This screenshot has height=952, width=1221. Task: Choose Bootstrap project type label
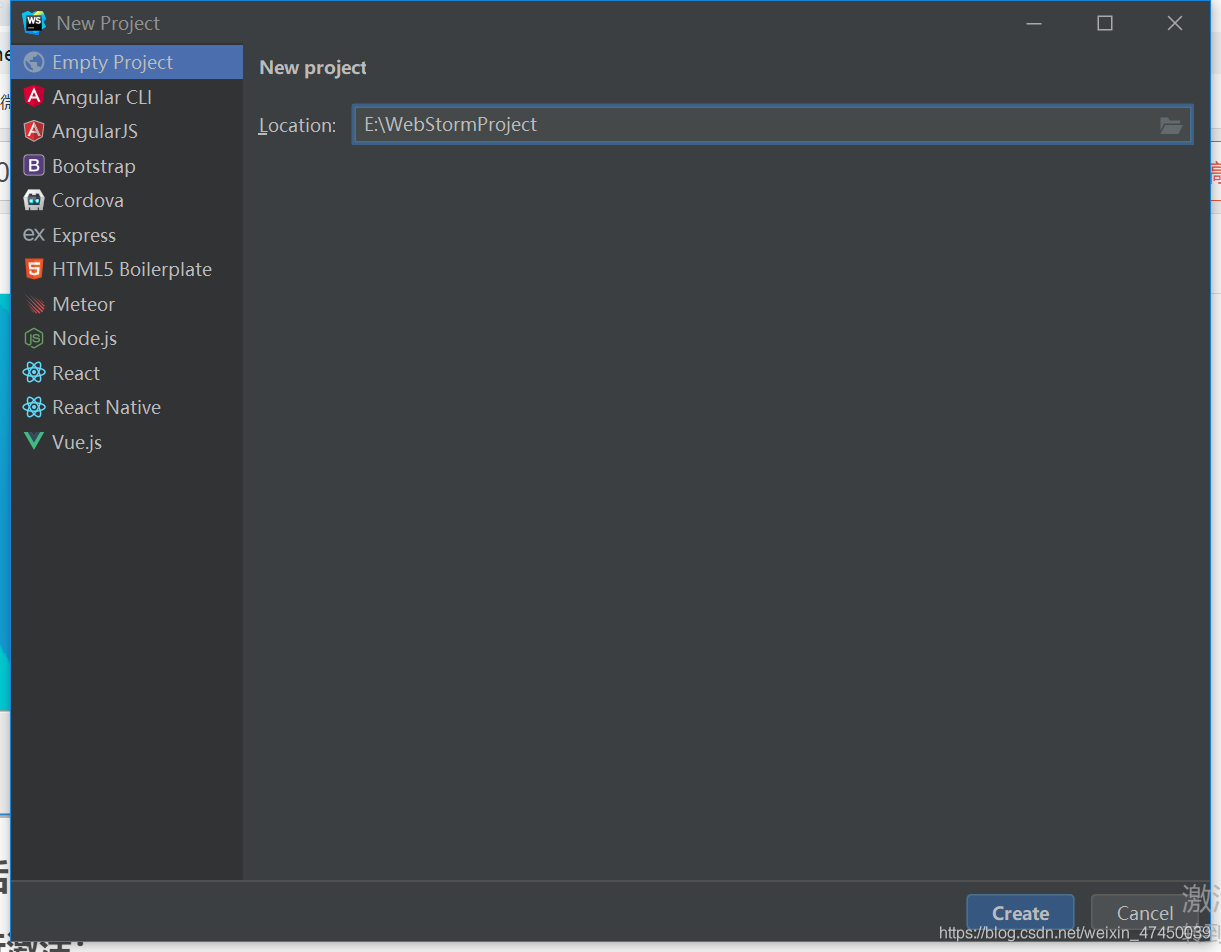94,166
